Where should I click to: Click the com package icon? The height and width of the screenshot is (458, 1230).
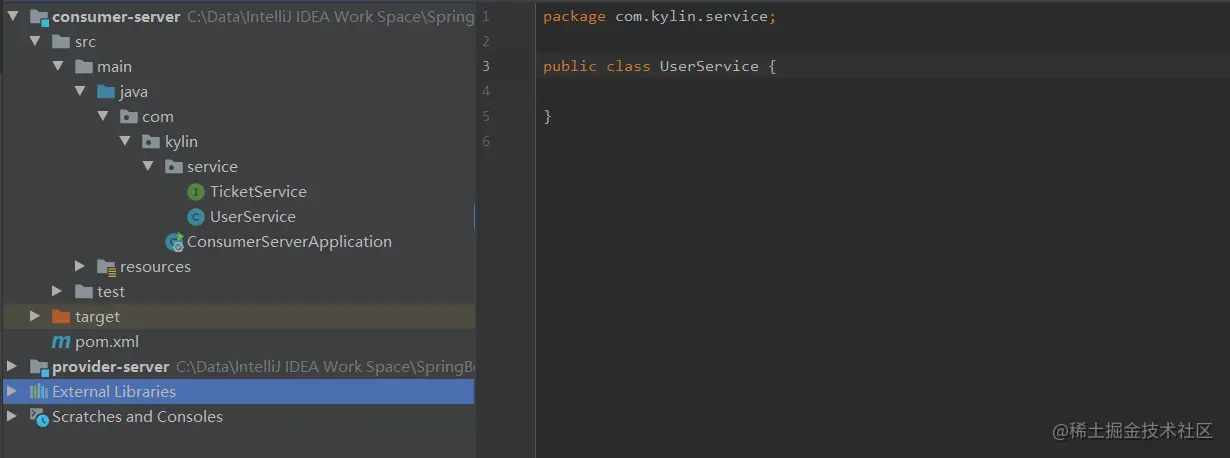(x=129, y=117)
